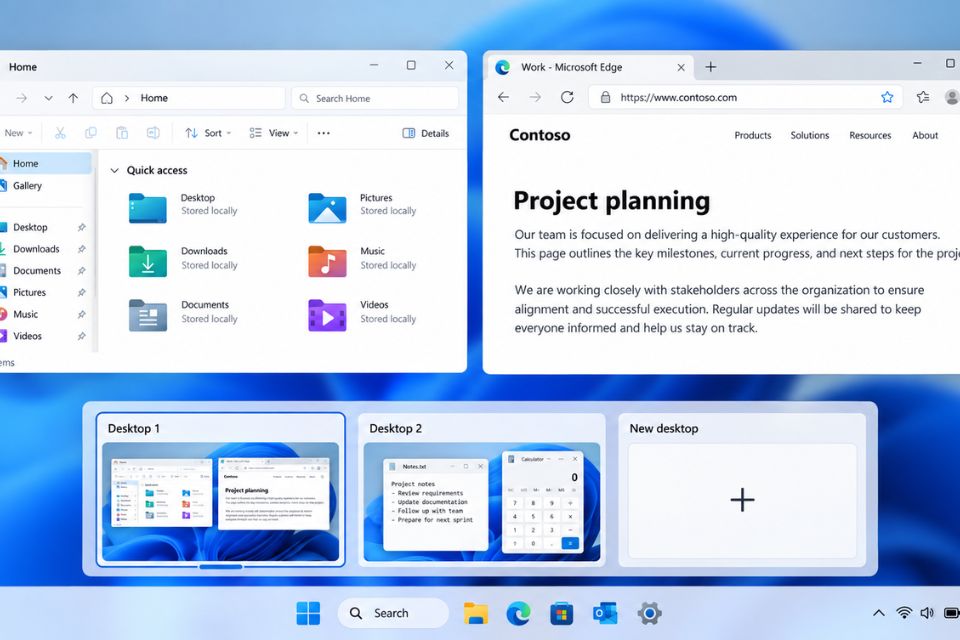Click the Contoso logo link

[x=539, y=135]
